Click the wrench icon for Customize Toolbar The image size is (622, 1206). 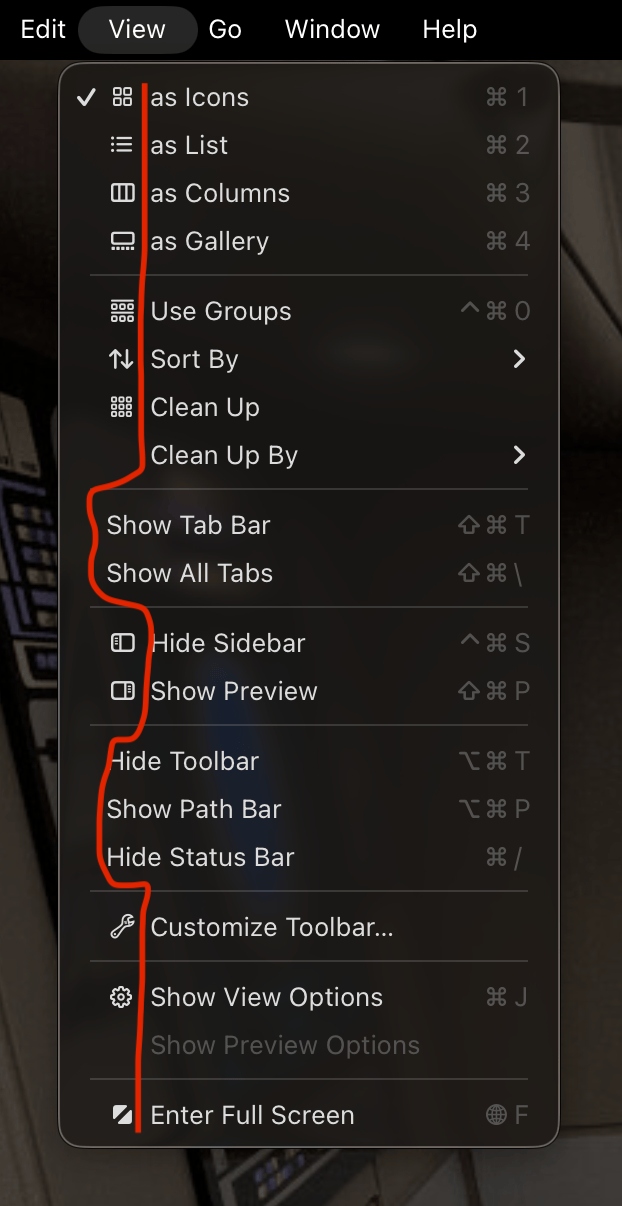coord(122,927)
